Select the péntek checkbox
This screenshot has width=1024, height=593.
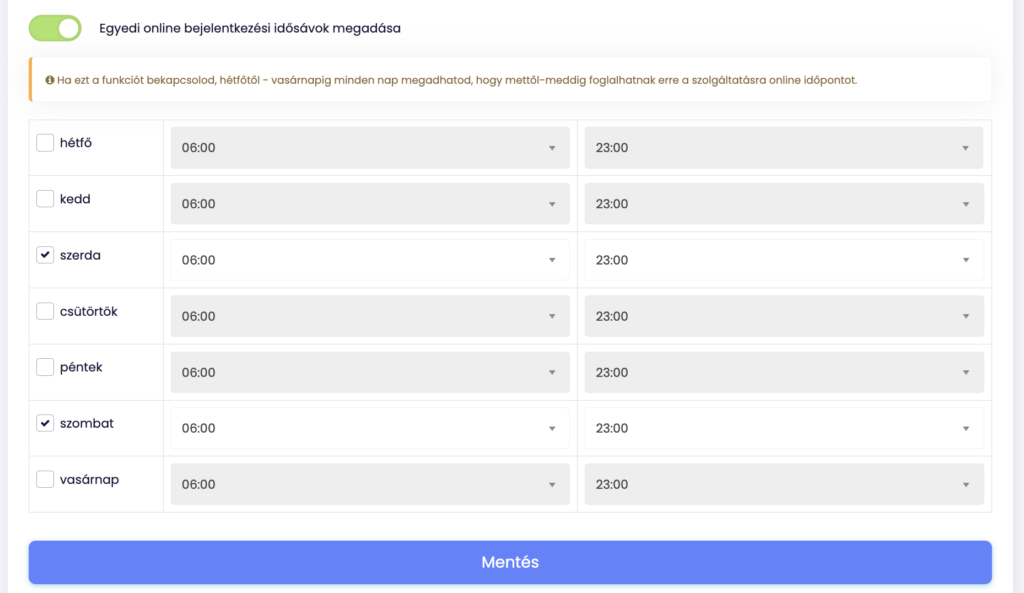coord(45,367)
